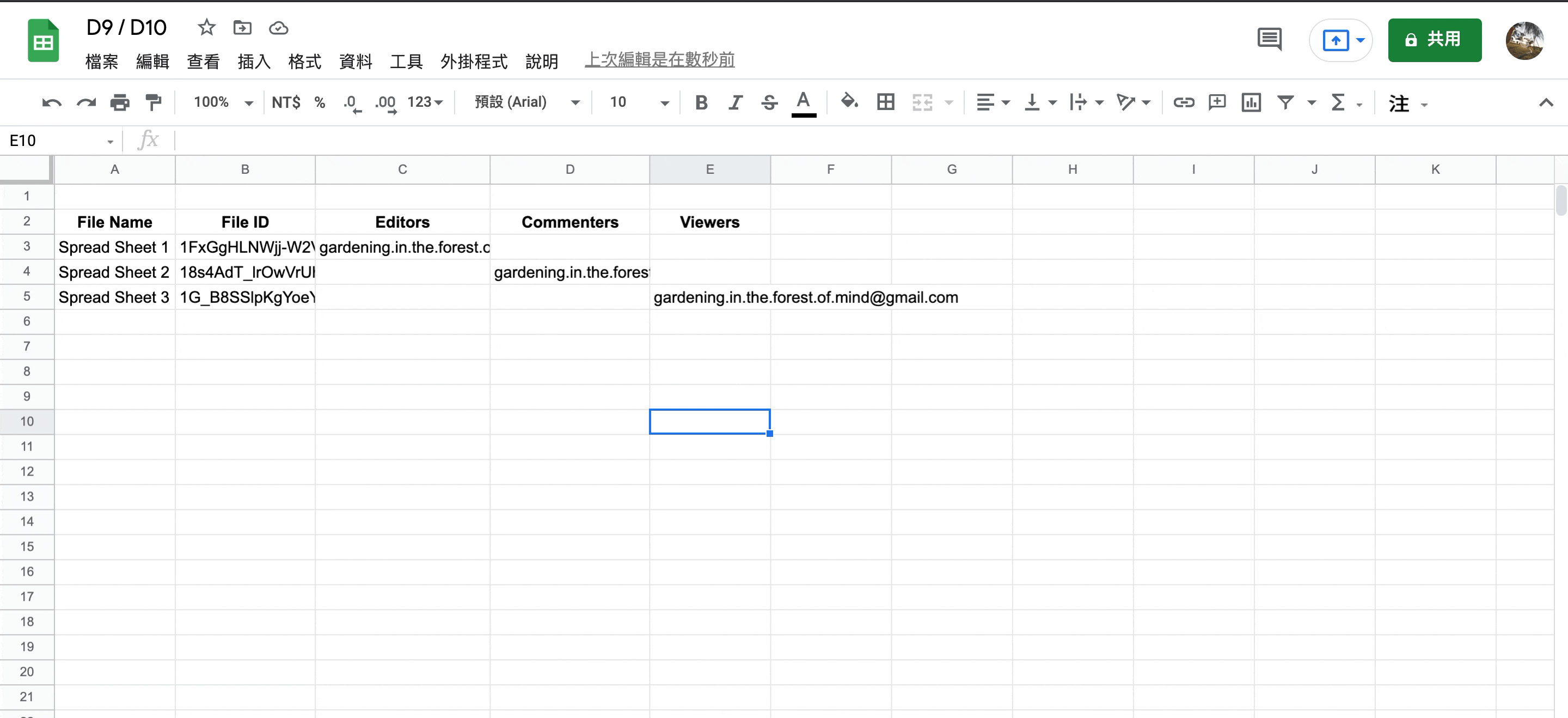Create a filter with funnel icon
The height and width of the screenshot is (718, 1568).
[x=1285, y=102]
